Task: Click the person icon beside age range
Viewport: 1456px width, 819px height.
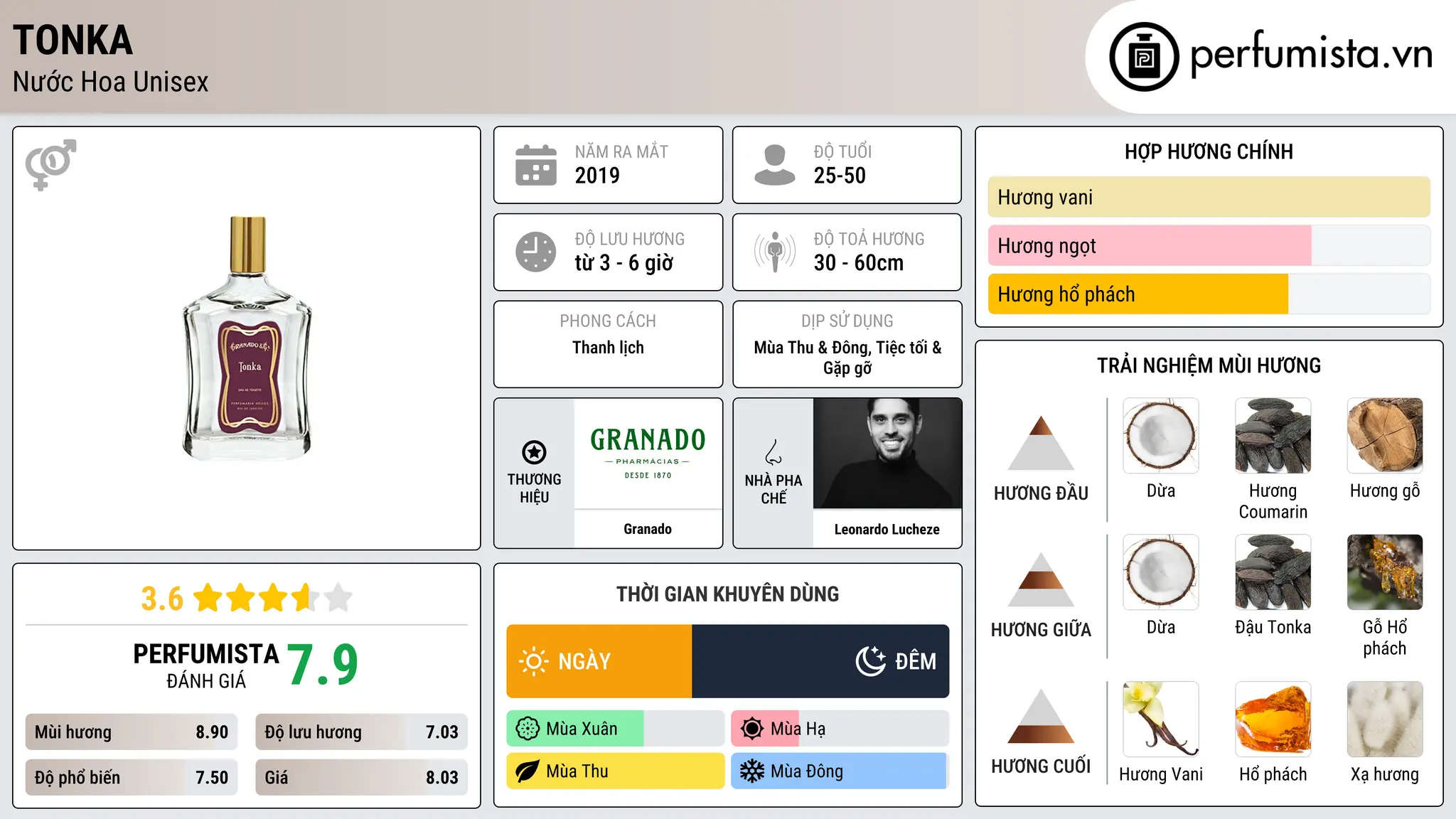Action: tap(775, 165)
